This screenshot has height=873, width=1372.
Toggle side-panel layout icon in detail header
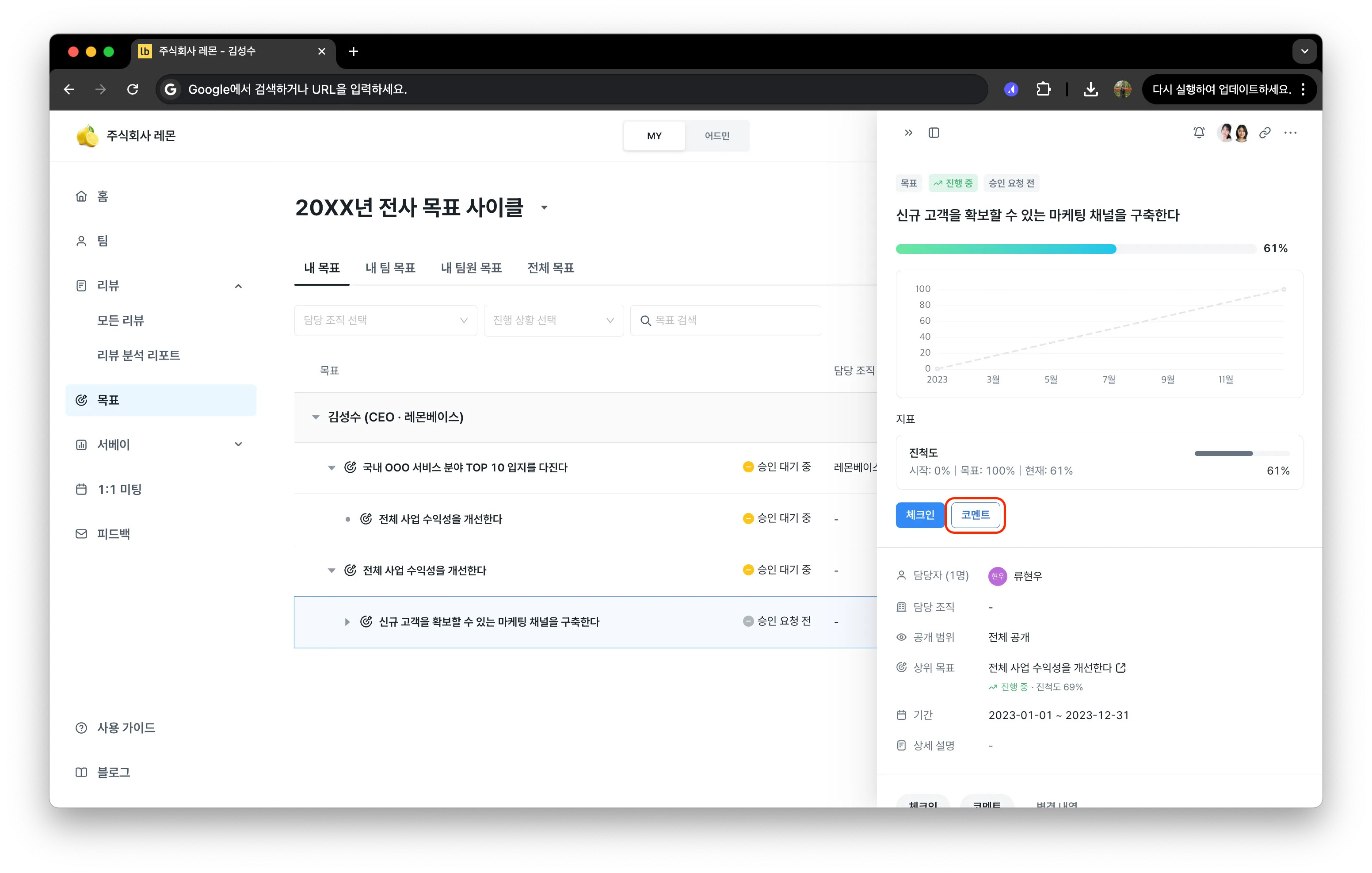click(x=934, y=133)
